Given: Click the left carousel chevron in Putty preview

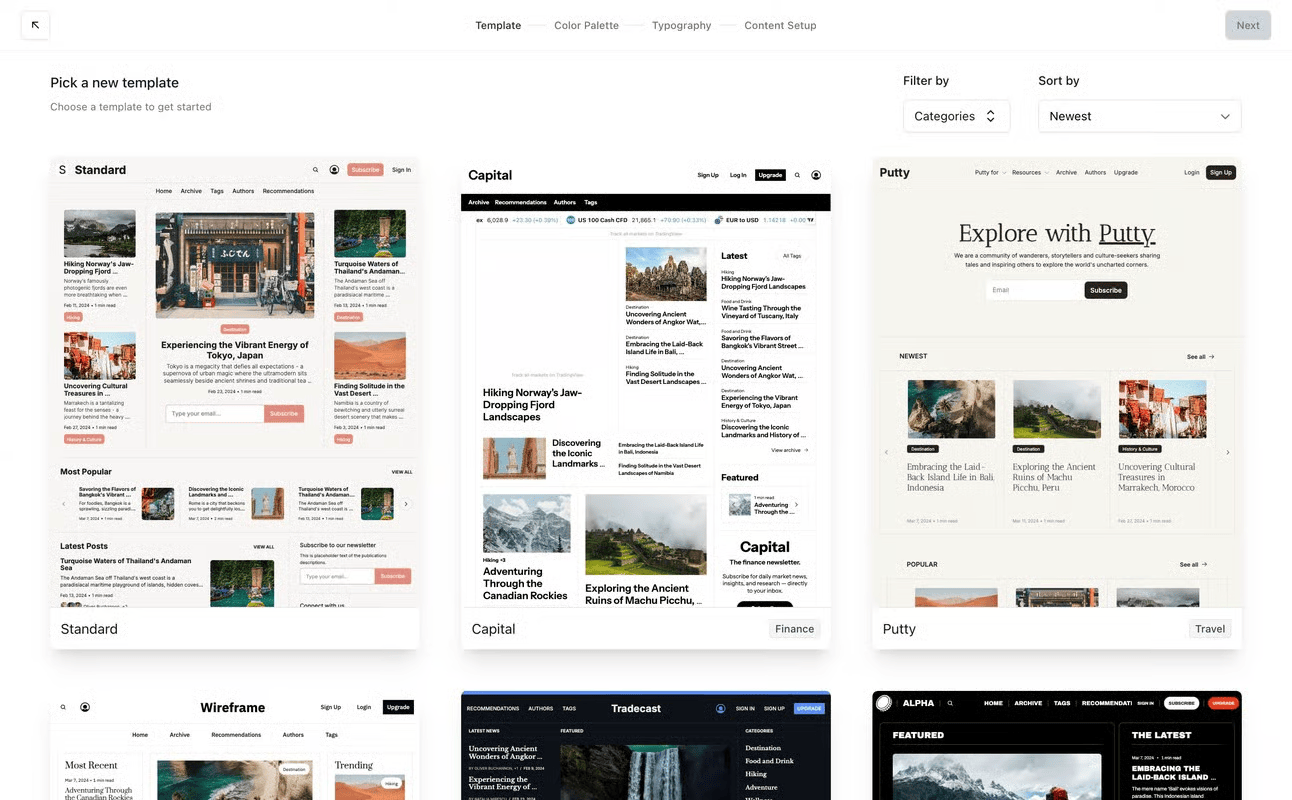Looking at the screenshot, I should pos(886,453).
